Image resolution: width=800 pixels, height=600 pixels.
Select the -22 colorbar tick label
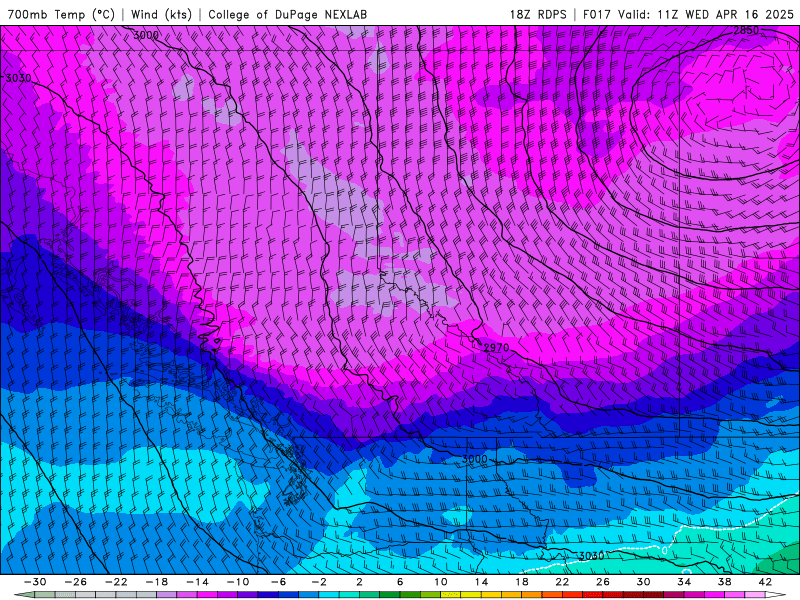tap(116, 582)
